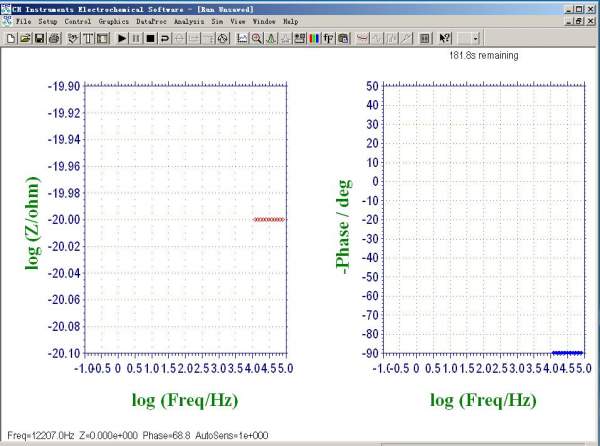Activate the Zoom magnifier tool

point(257,38)
